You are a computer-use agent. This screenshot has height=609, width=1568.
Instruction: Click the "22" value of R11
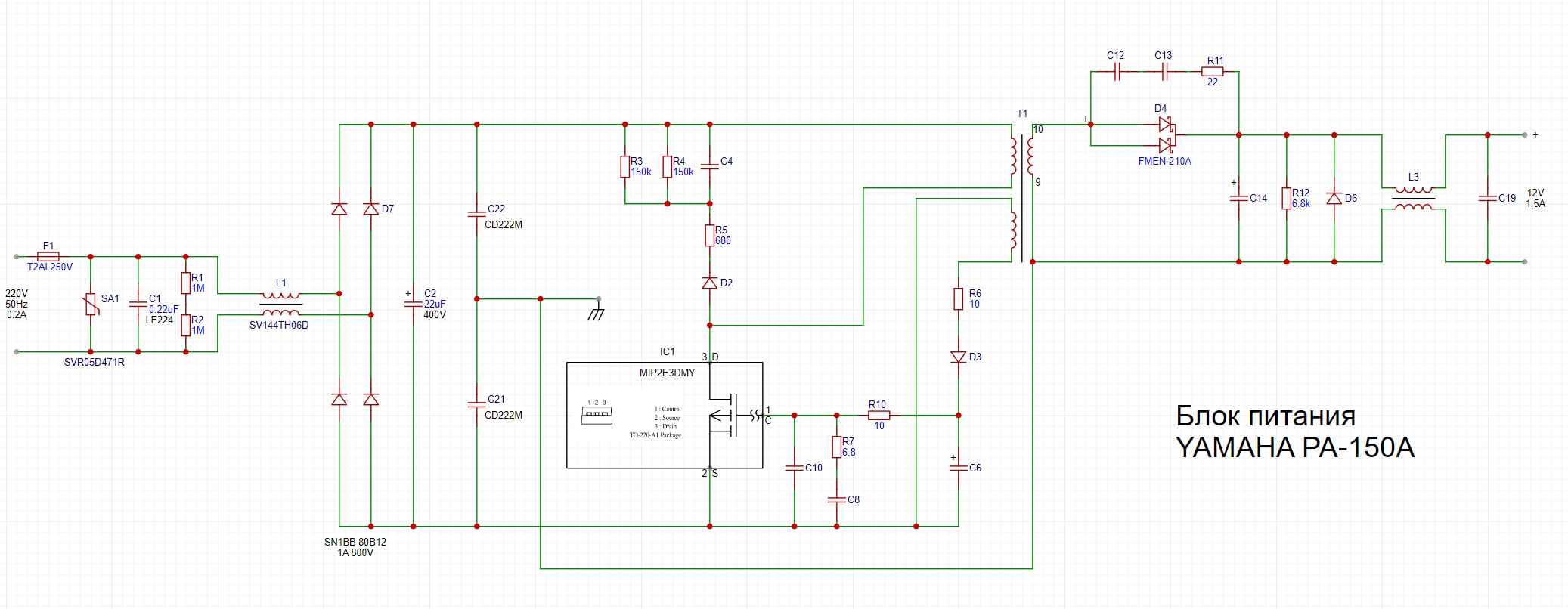1213,82
